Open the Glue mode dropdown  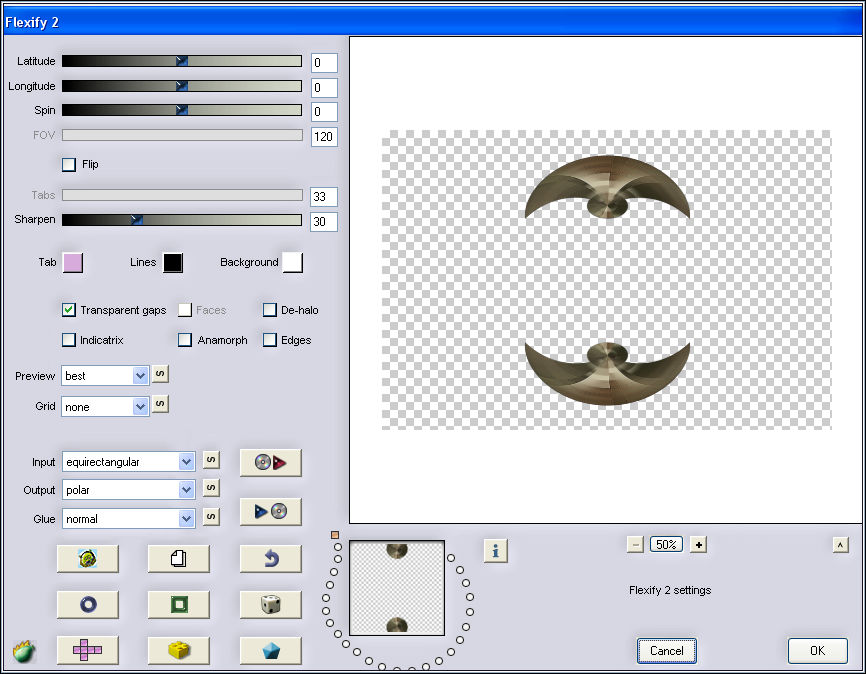[128, 518]
